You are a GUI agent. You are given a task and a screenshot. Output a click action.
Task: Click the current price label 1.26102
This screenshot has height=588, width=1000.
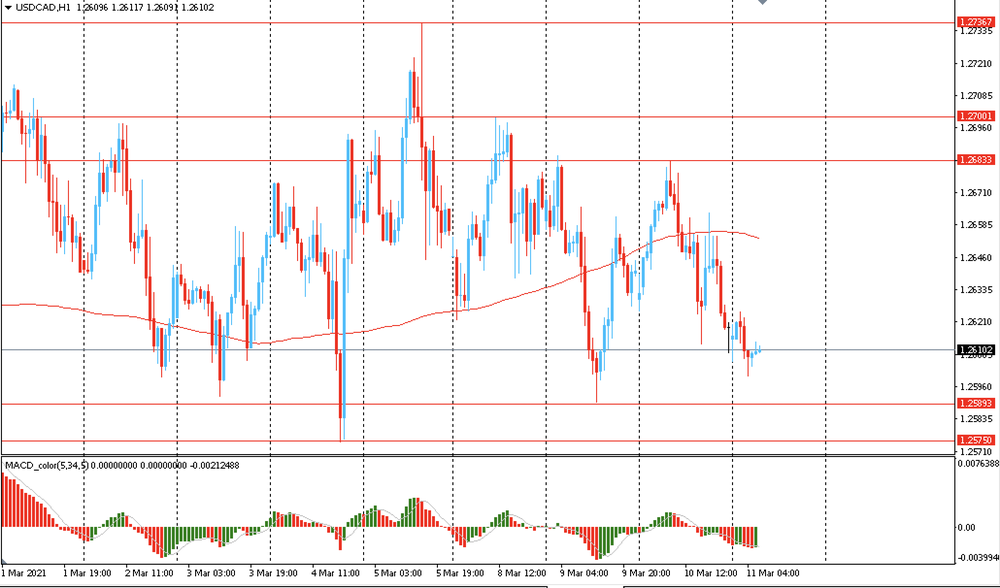pos(975,350)
